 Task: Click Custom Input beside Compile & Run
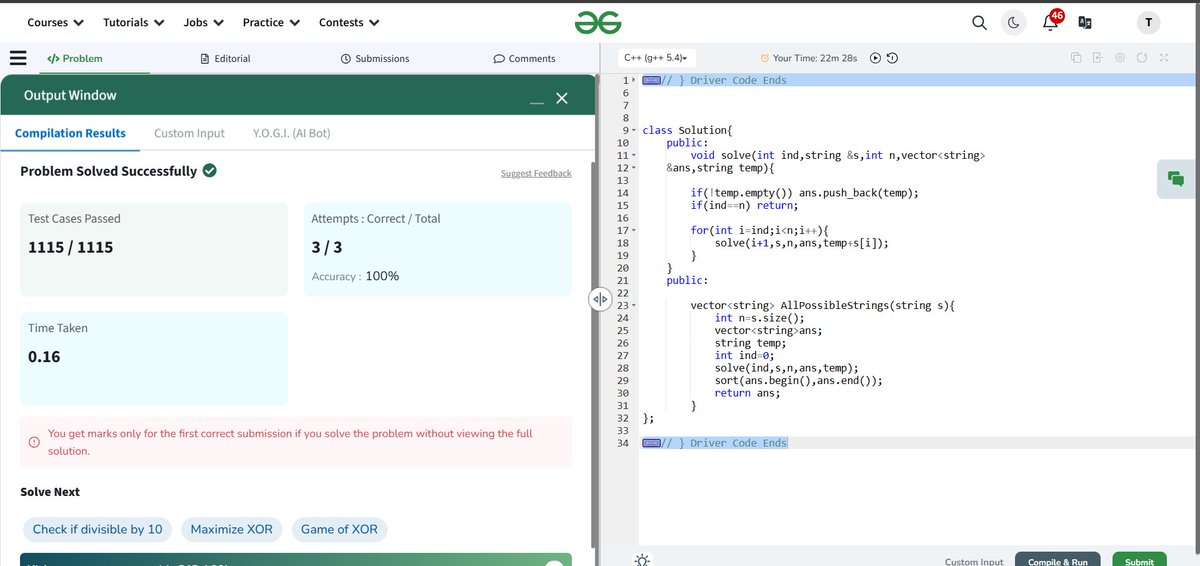click(x=974, y=561)
